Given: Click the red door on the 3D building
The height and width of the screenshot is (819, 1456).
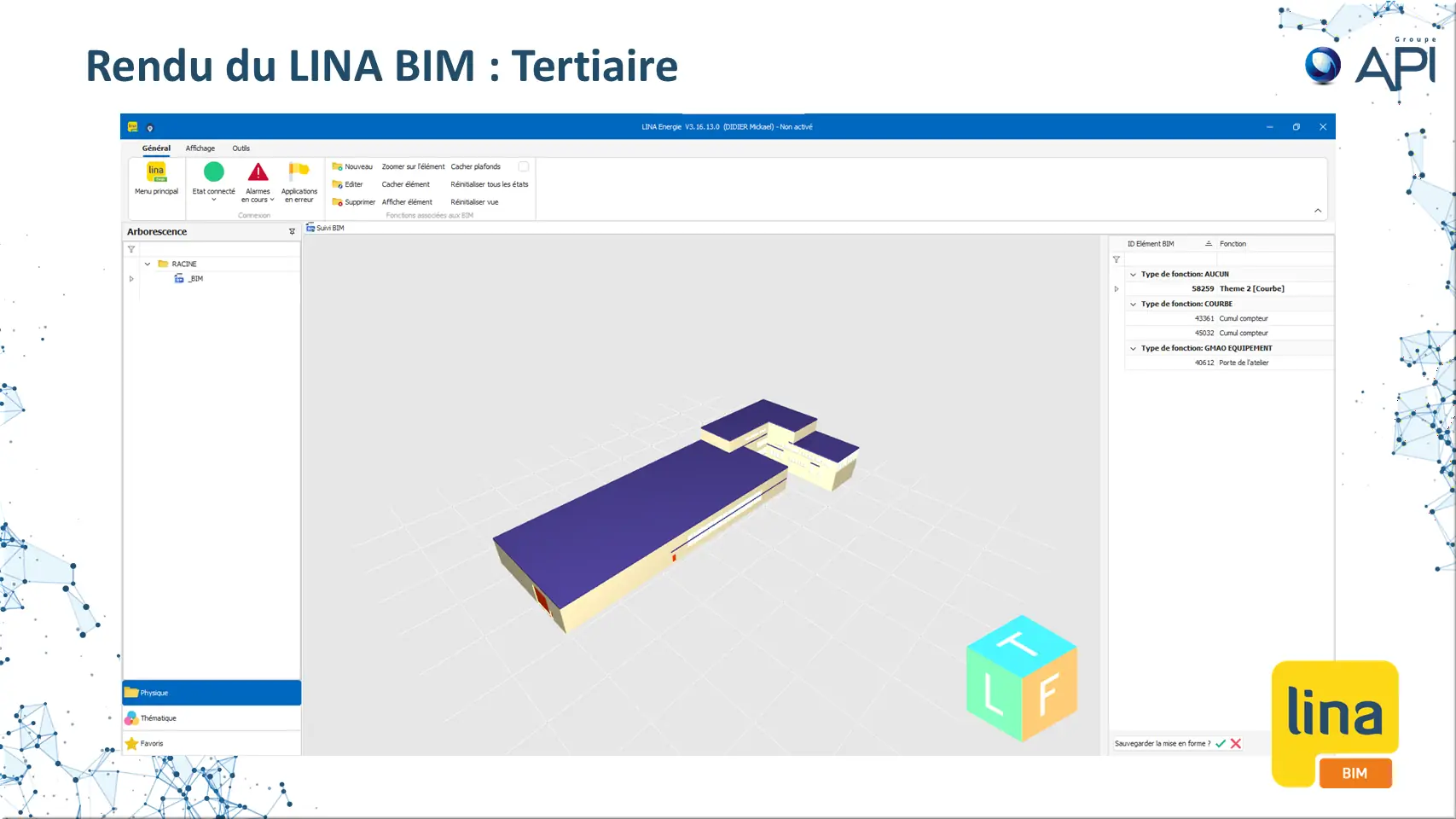Looking at the screenshot, I should (542, 599).
